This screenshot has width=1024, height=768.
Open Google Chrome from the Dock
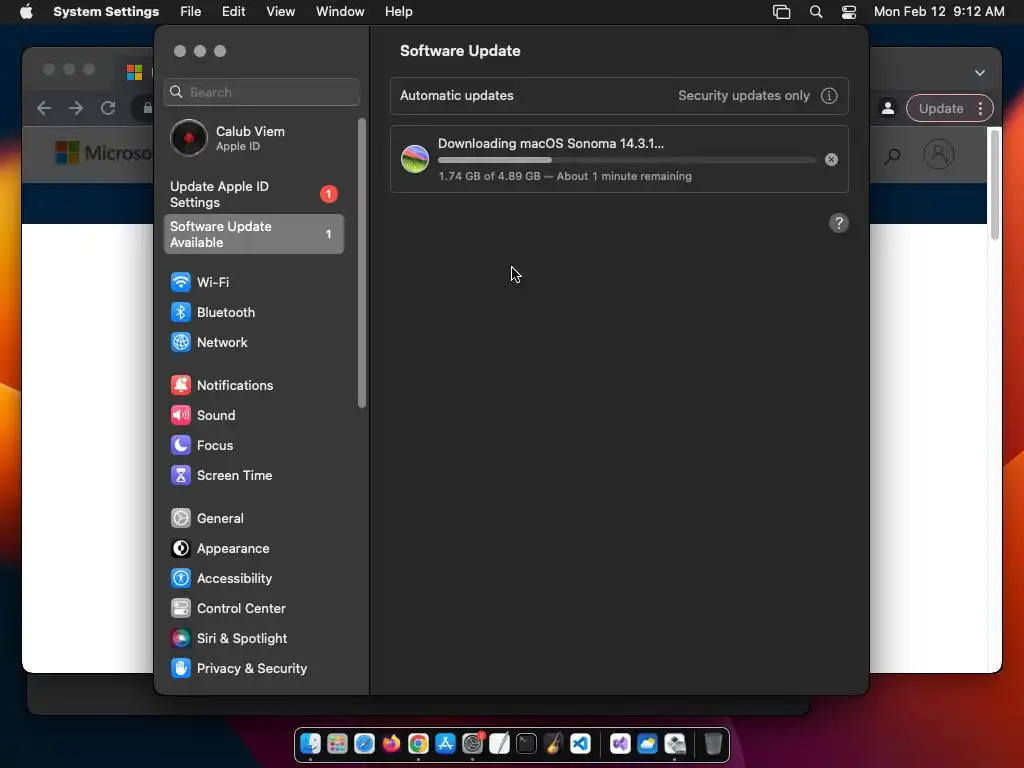pos(418,744)
